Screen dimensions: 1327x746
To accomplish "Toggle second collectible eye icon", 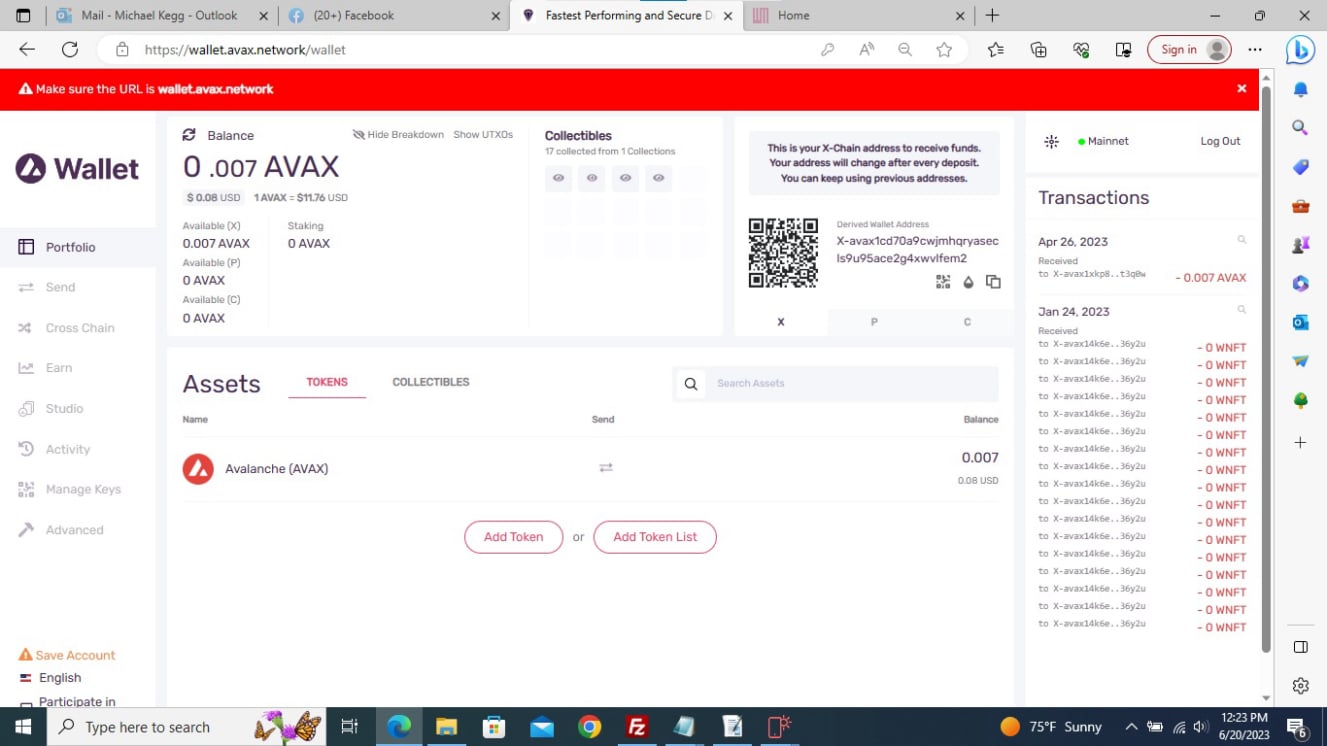I will coord(592,178).
